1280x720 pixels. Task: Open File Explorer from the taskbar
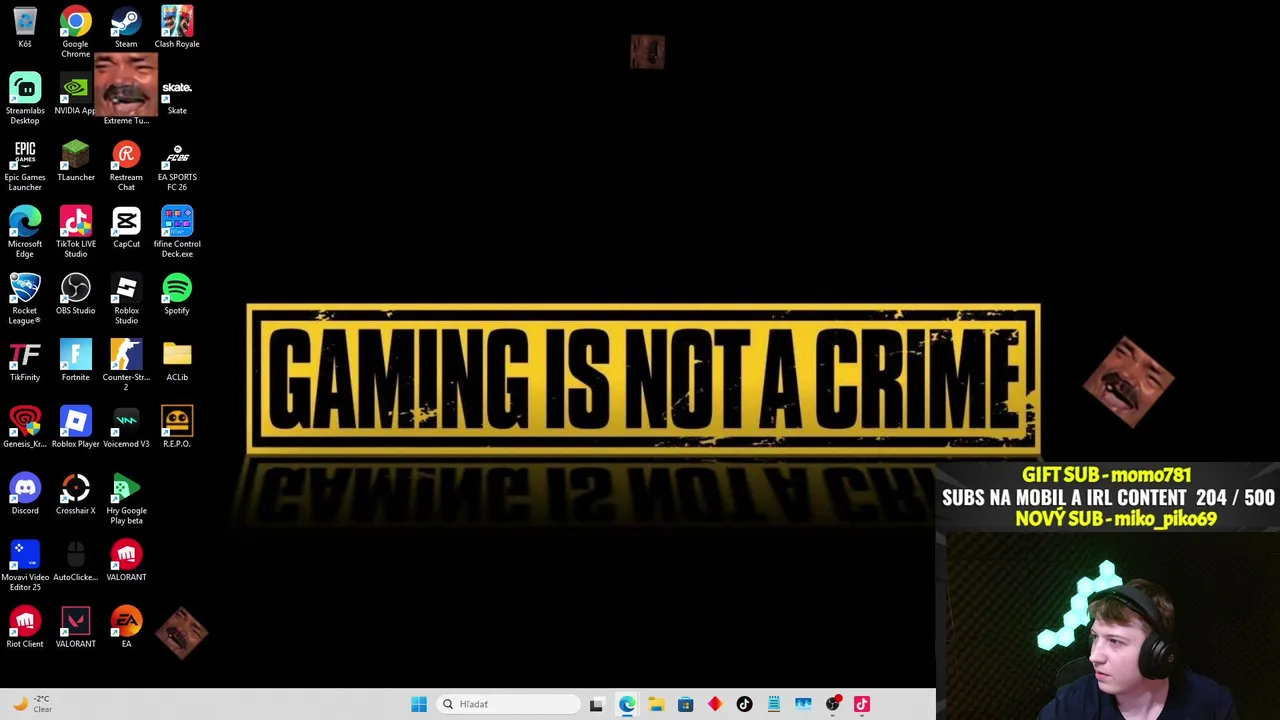(656, 704)
